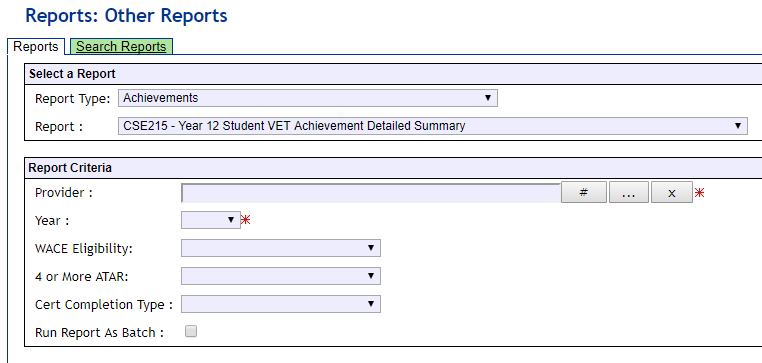Select the CSE215 Year 12 report dropdown

[x=433, y=126]
